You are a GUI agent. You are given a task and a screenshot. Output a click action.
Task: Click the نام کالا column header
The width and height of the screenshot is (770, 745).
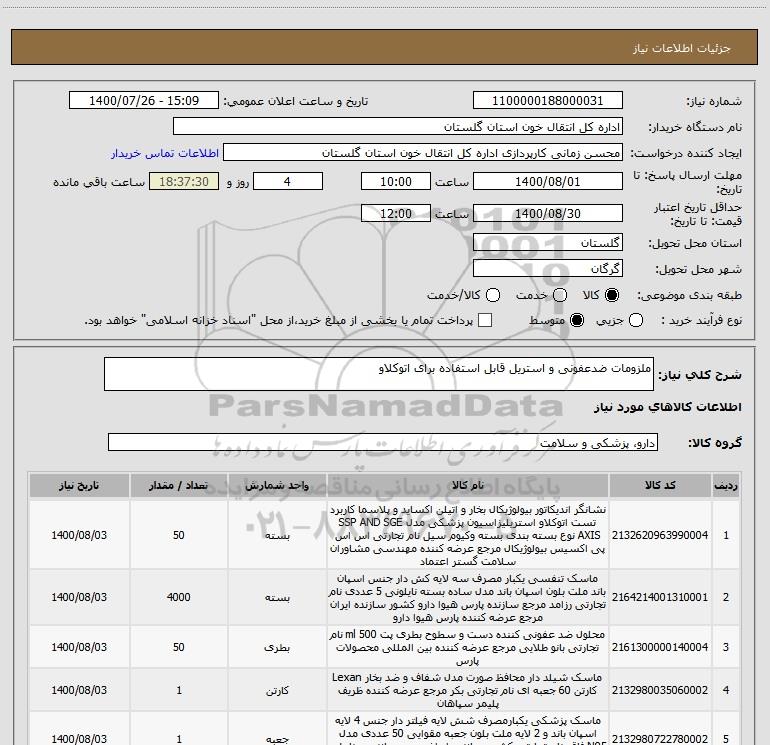pos(468,486)
